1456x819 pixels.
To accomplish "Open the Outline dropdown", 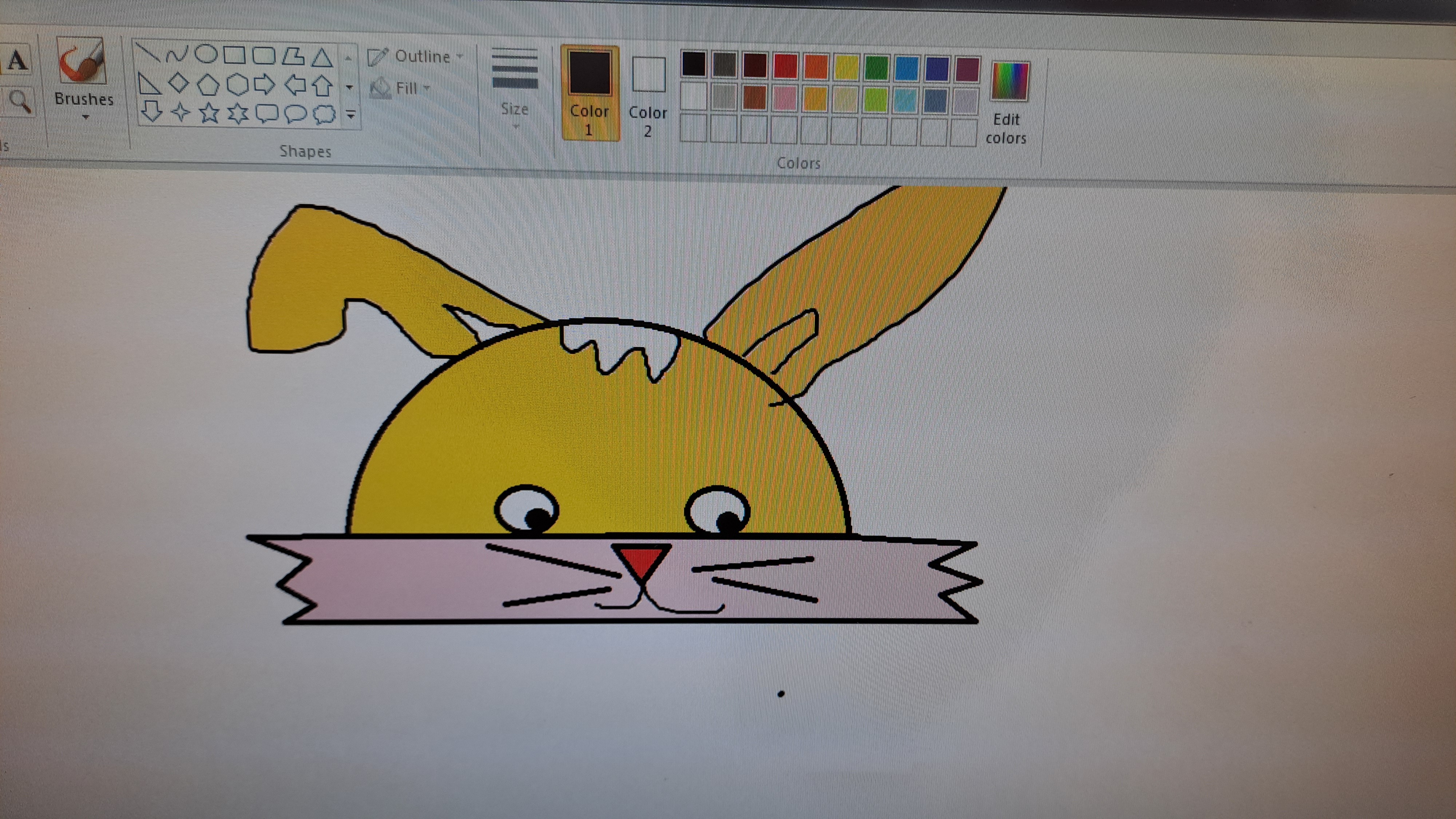I will tap(415, 56).
